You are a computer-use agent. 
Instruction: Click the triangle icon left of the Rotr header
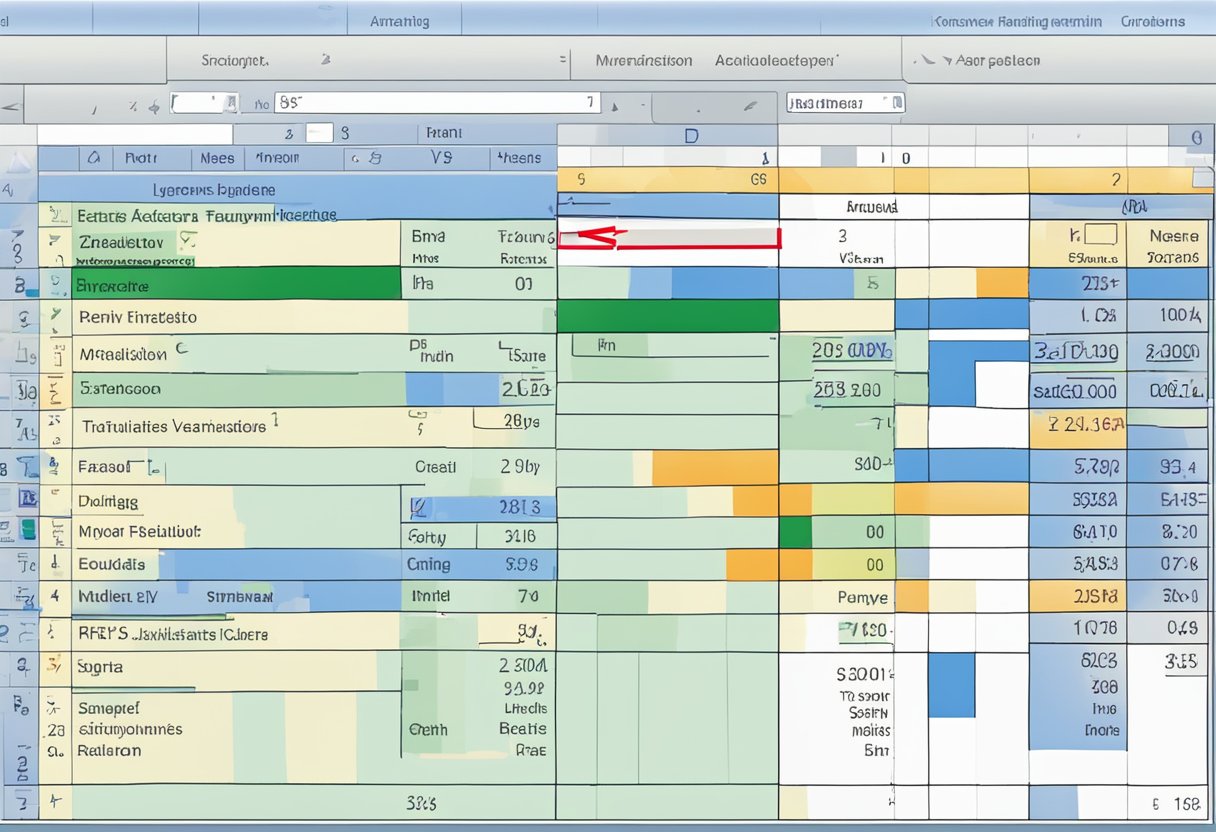tap(93, 158)
